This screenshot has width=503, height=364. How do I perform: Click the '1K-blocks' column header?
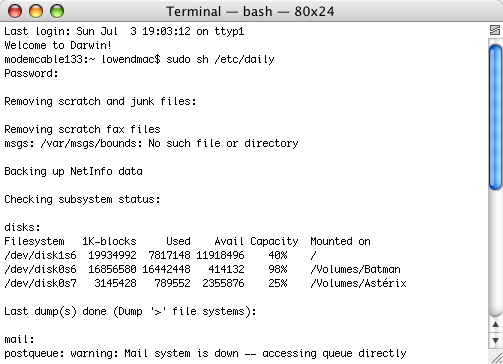coord(109,241)
